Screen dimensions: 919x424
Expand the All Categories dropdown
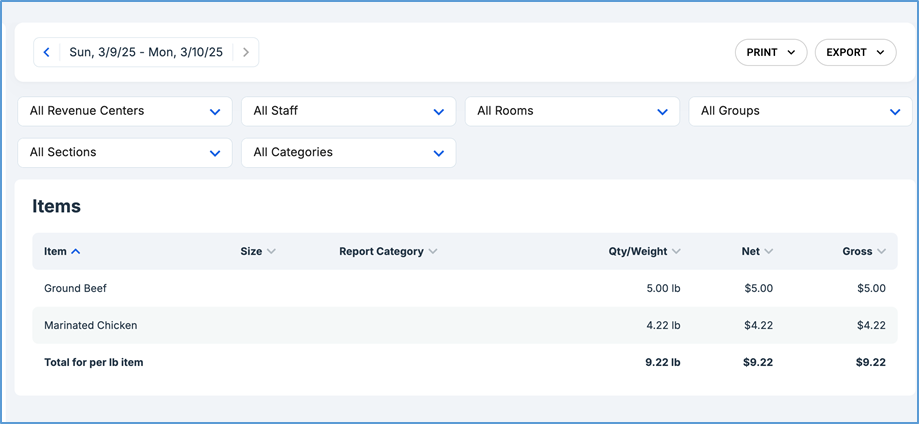348,153
